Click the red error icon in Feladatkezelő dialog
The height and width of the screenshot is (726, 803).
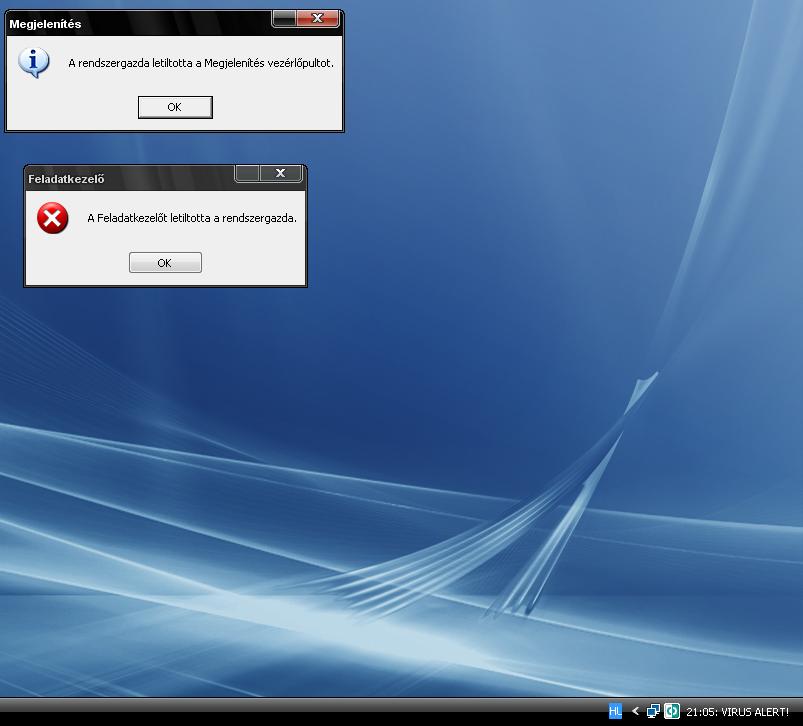coord(53,218)
